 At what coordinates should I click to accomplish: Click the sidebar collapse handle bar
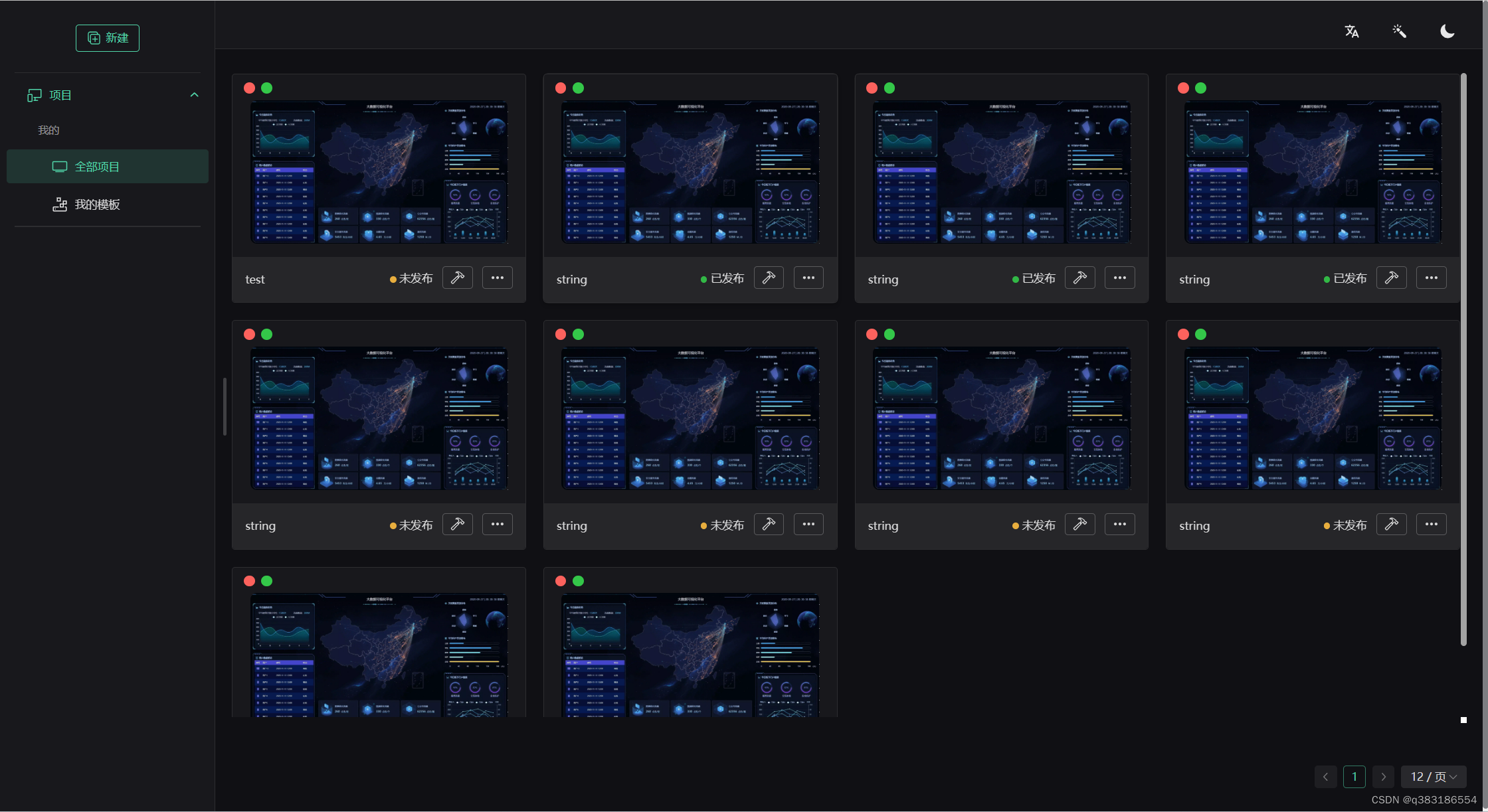point(225,406)
